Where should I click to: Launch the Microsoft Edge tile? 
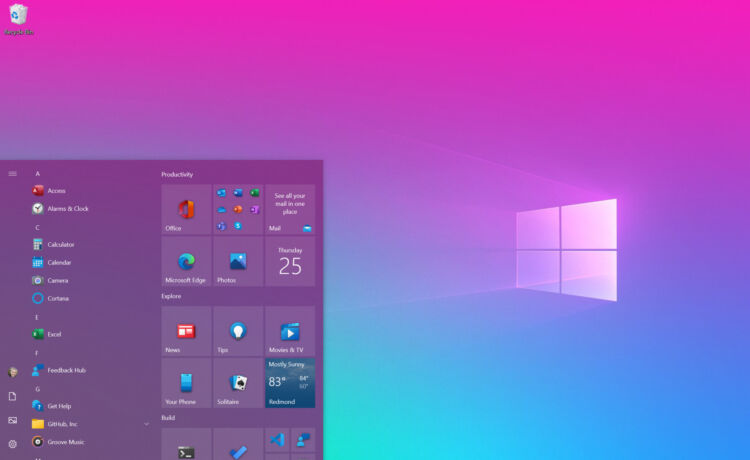[186, 262]
